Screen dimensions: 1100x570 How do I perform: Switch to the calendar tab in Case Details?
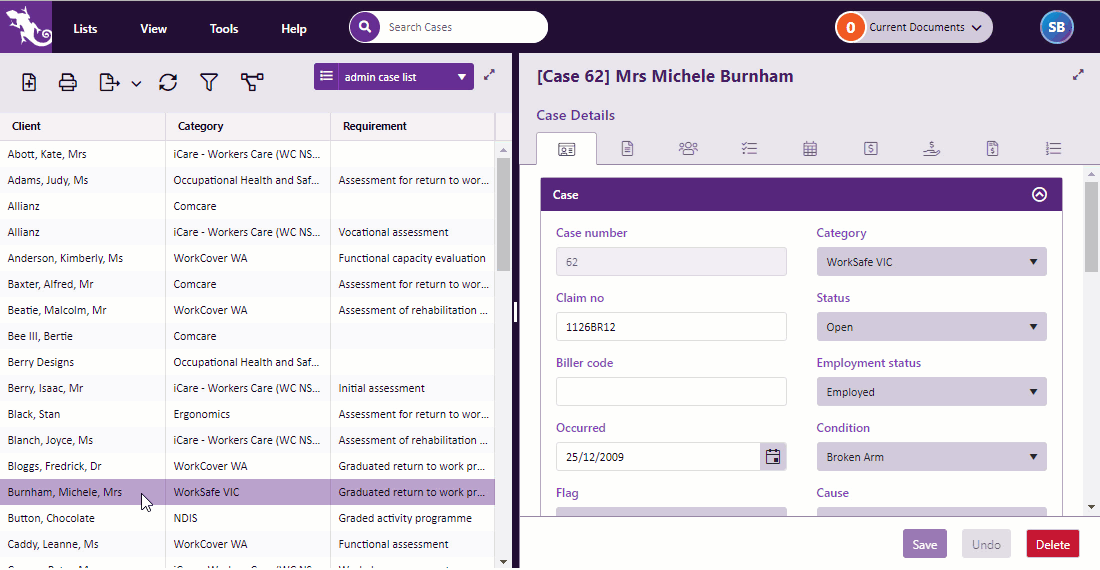pyautogui.click(x=810, y=148)
